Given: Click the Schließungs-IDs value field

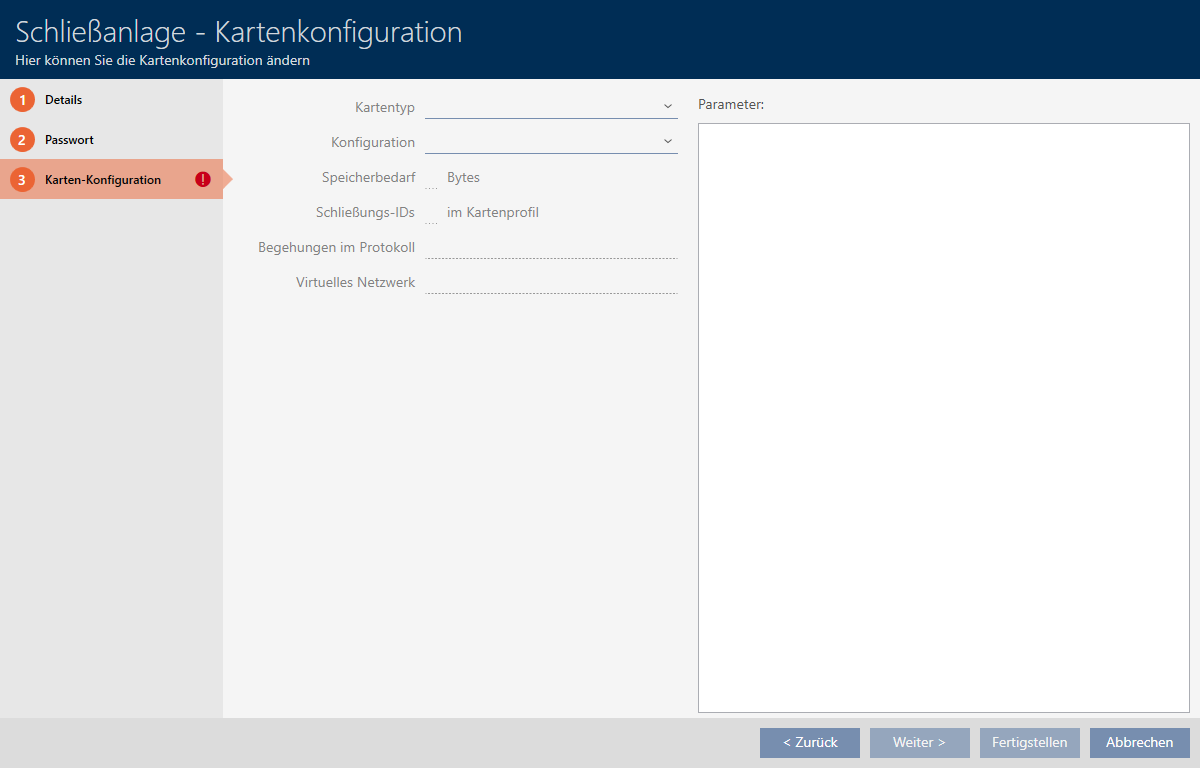Looking at the screenshot, I should coord(431,213).
